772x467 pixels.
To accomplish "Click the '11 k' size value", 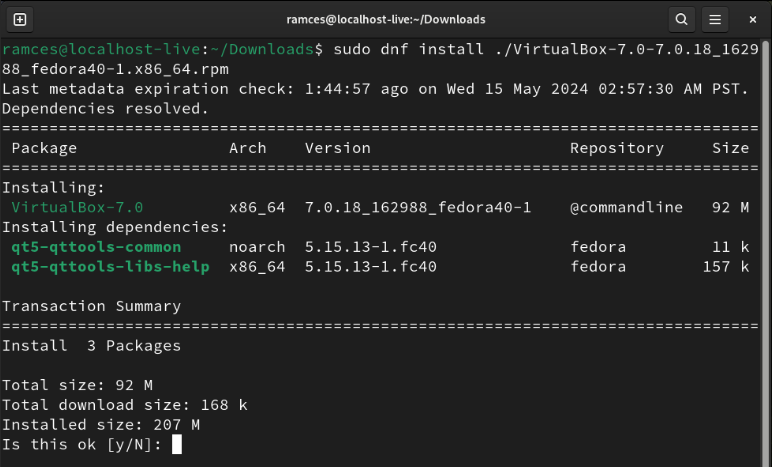I will click(731, 247).
